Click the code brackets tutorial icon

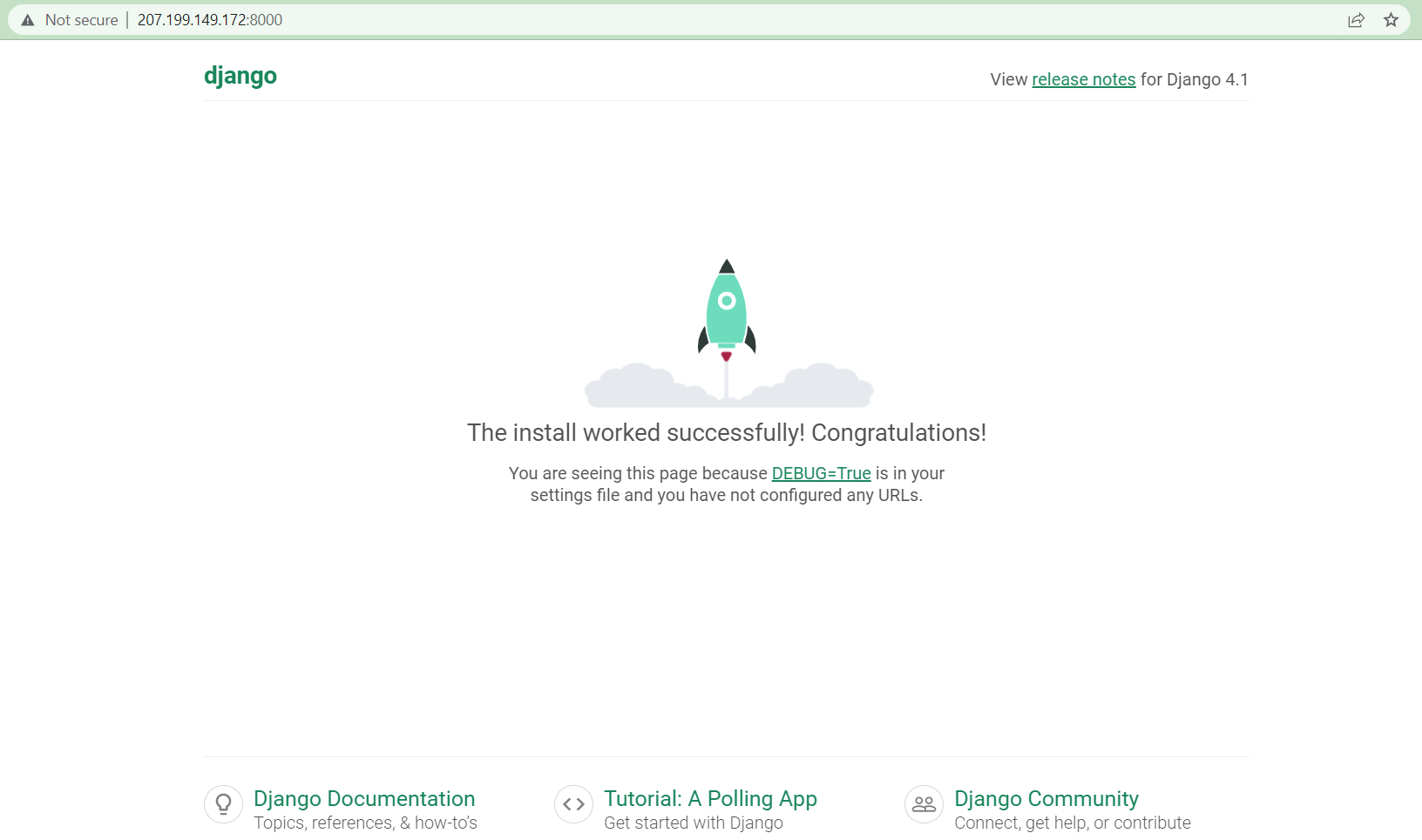tap(573, 804)
